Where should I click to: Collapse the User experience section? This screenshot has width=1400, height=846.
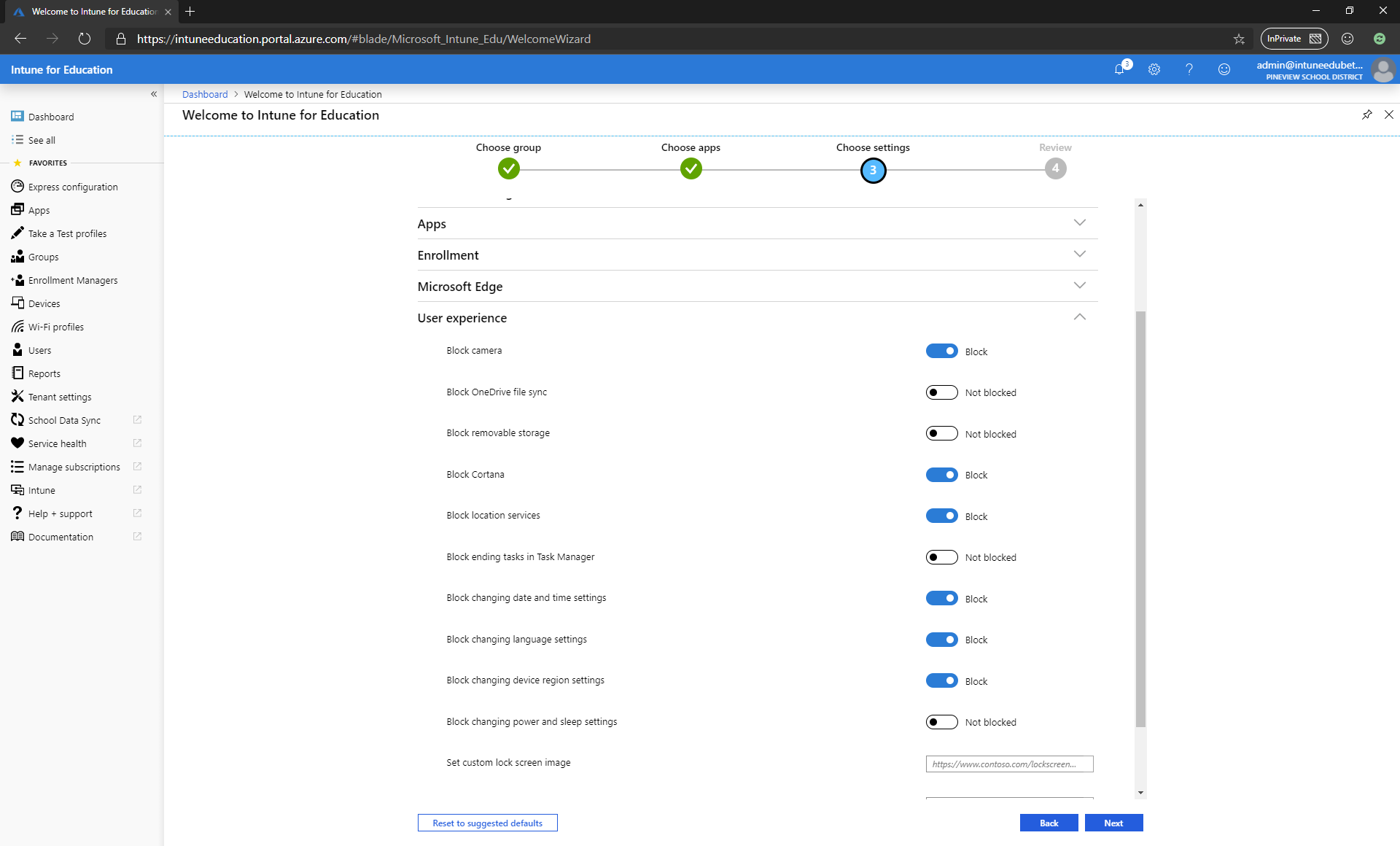tap(1078, 317)
